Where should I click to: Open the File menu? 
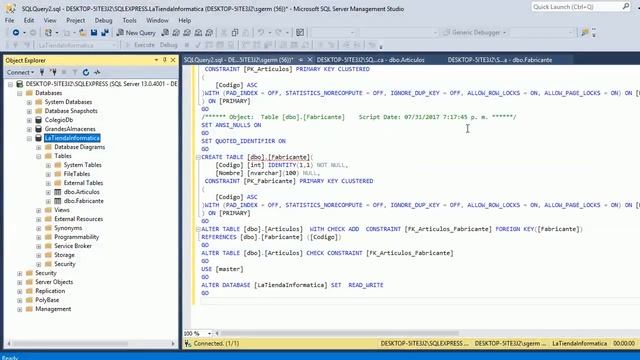(x=9, y=20)
